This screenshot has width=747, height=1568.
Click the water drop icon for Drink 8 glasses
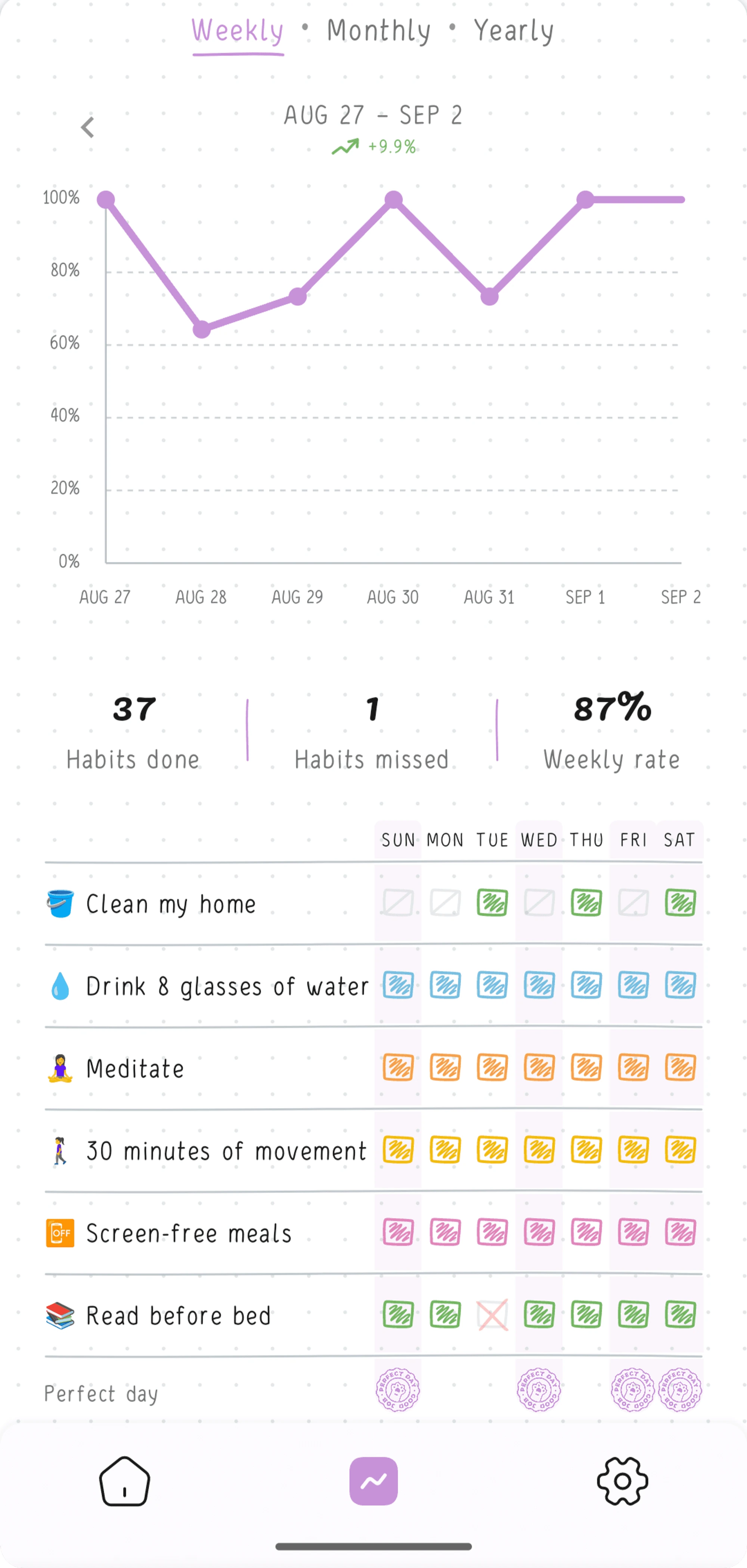click(59, 985)
